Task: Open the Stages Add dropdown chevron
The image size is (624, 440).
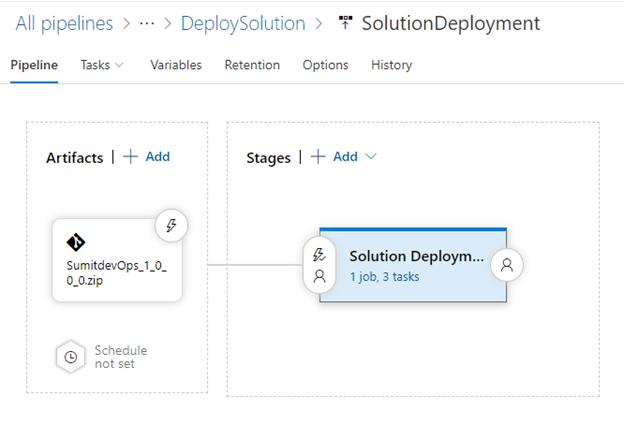Action: click(x=370, y=156)
